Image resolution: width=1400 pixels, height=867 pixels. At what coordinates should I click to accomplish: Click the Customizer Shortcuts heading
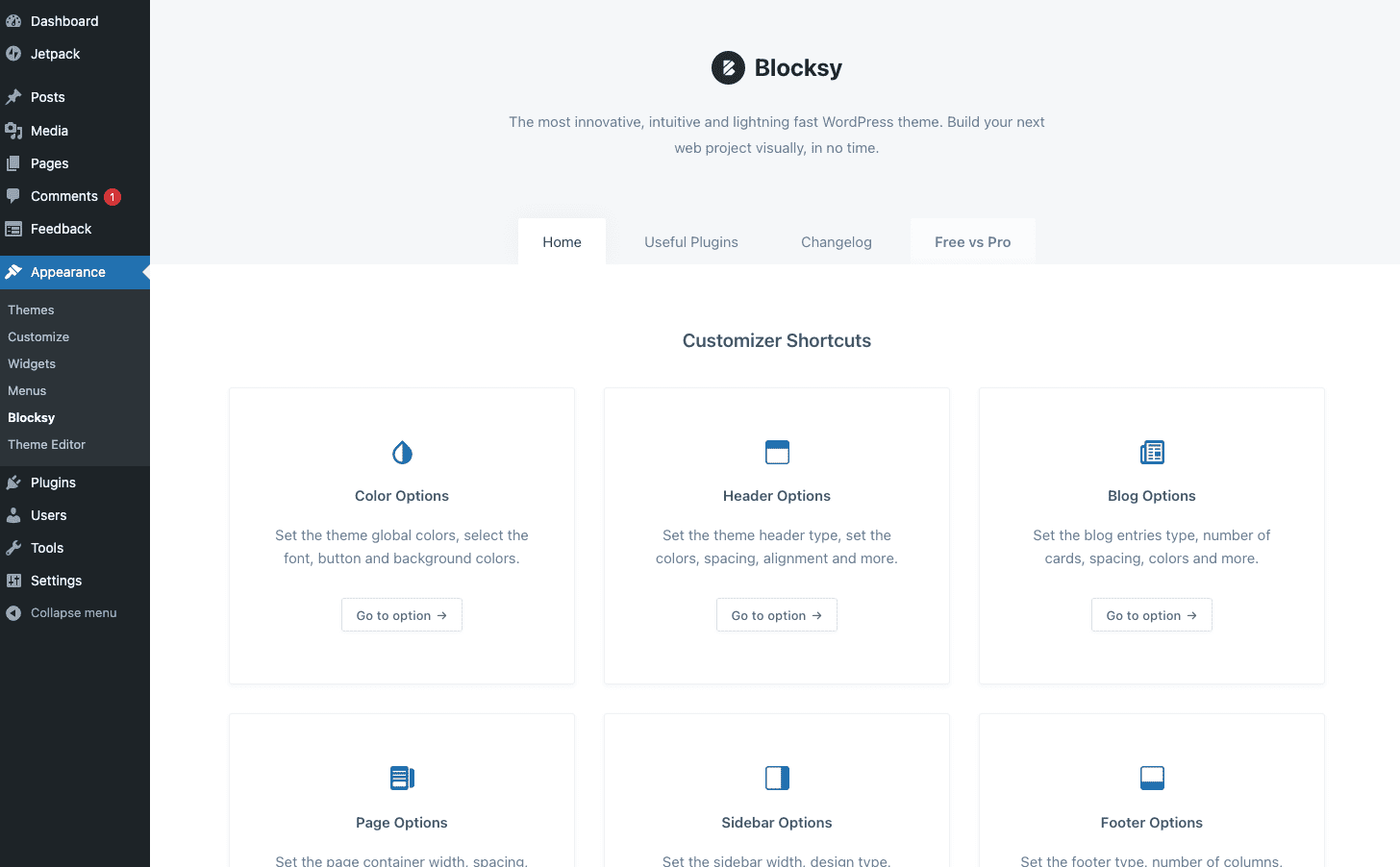[x=777, y=340]
